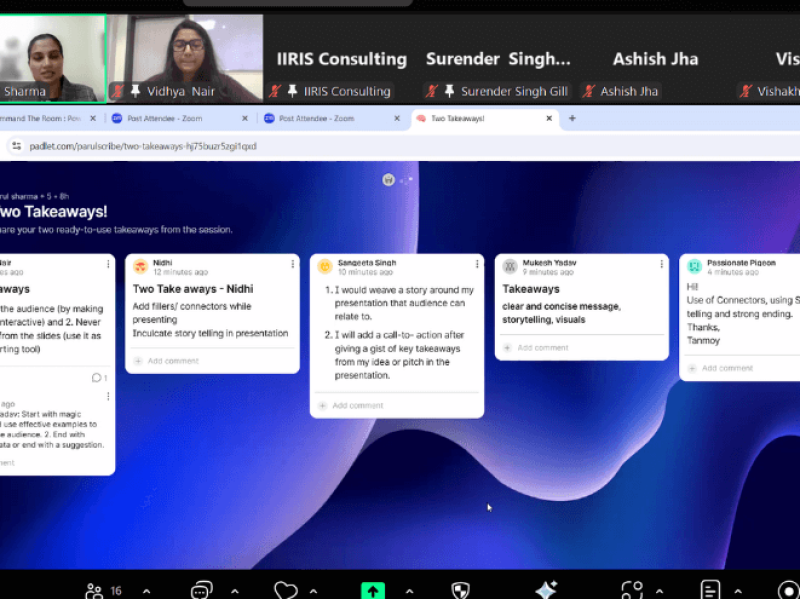Click the muted mic icon beside Ashish Jha
The height and width of the screenshot is (599, 800).
coord(589,91)
